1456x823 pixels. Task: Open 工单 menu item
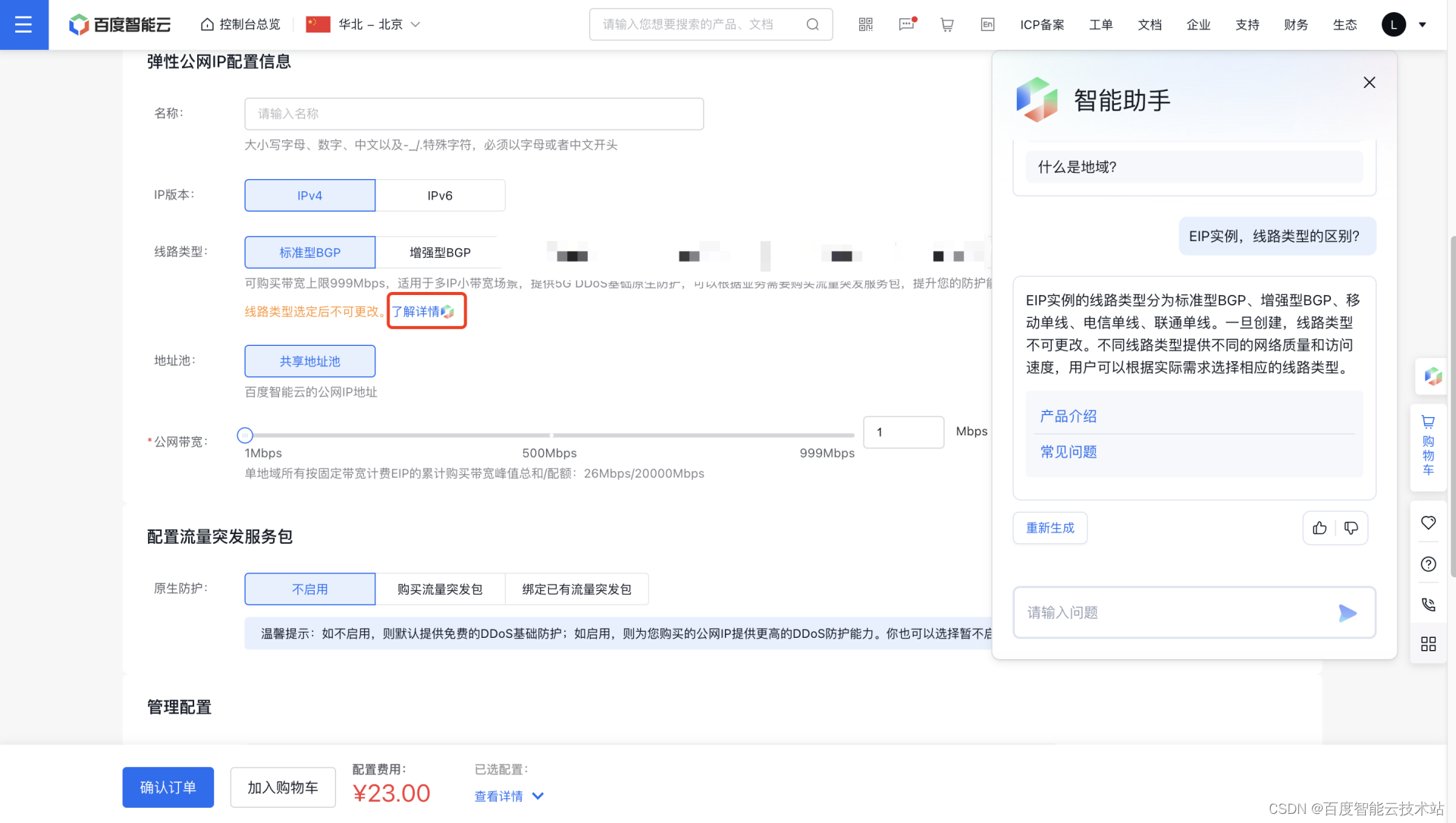click(1100, 24)
